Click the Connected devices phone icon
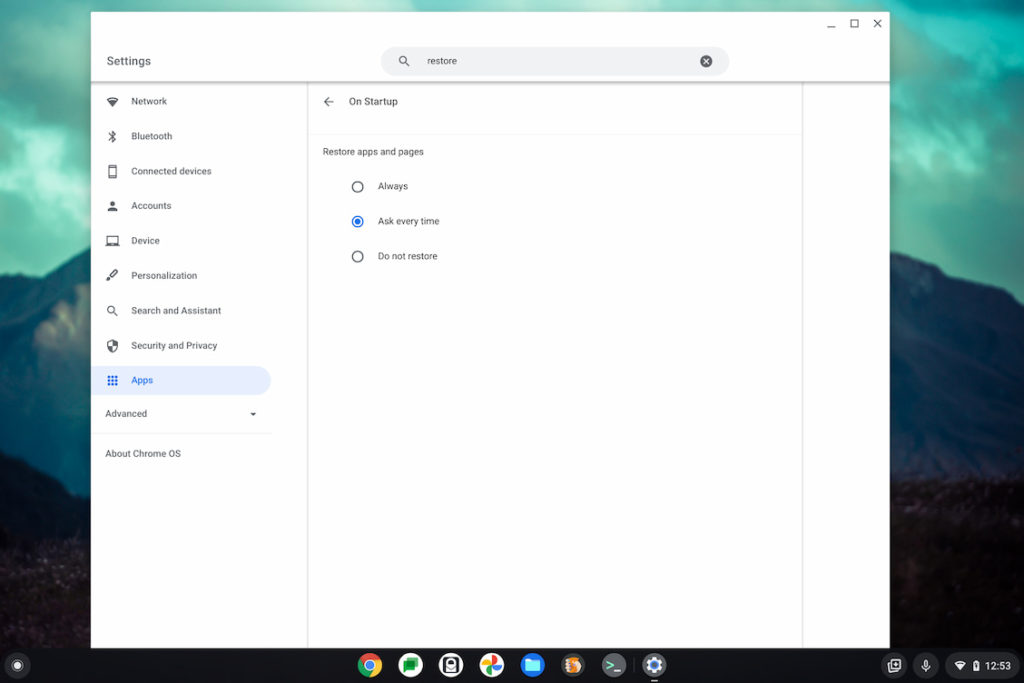 coord(112,171)
